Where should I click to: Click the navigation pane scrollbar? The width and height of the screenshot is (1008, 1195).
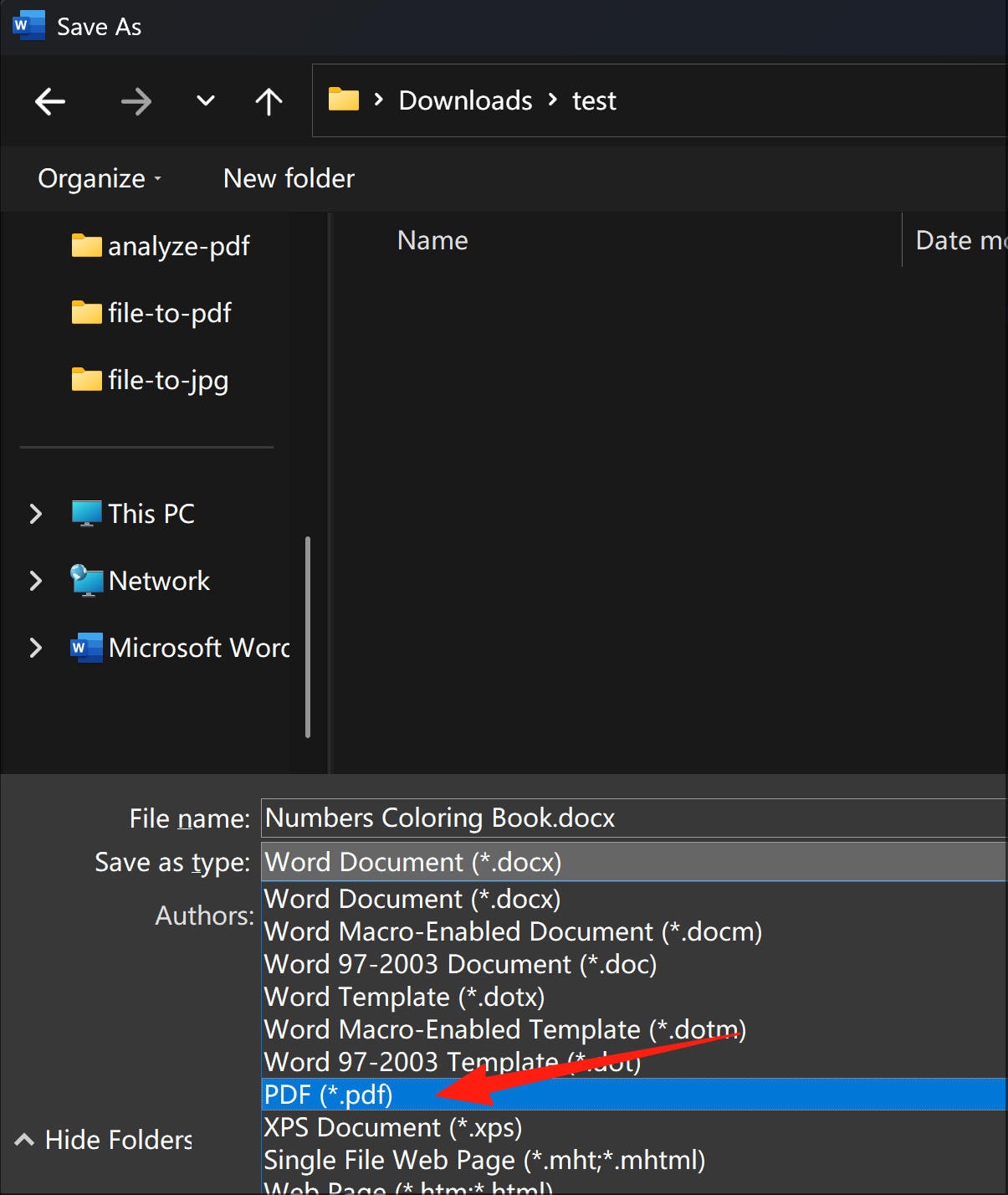(x=308, y=637)
